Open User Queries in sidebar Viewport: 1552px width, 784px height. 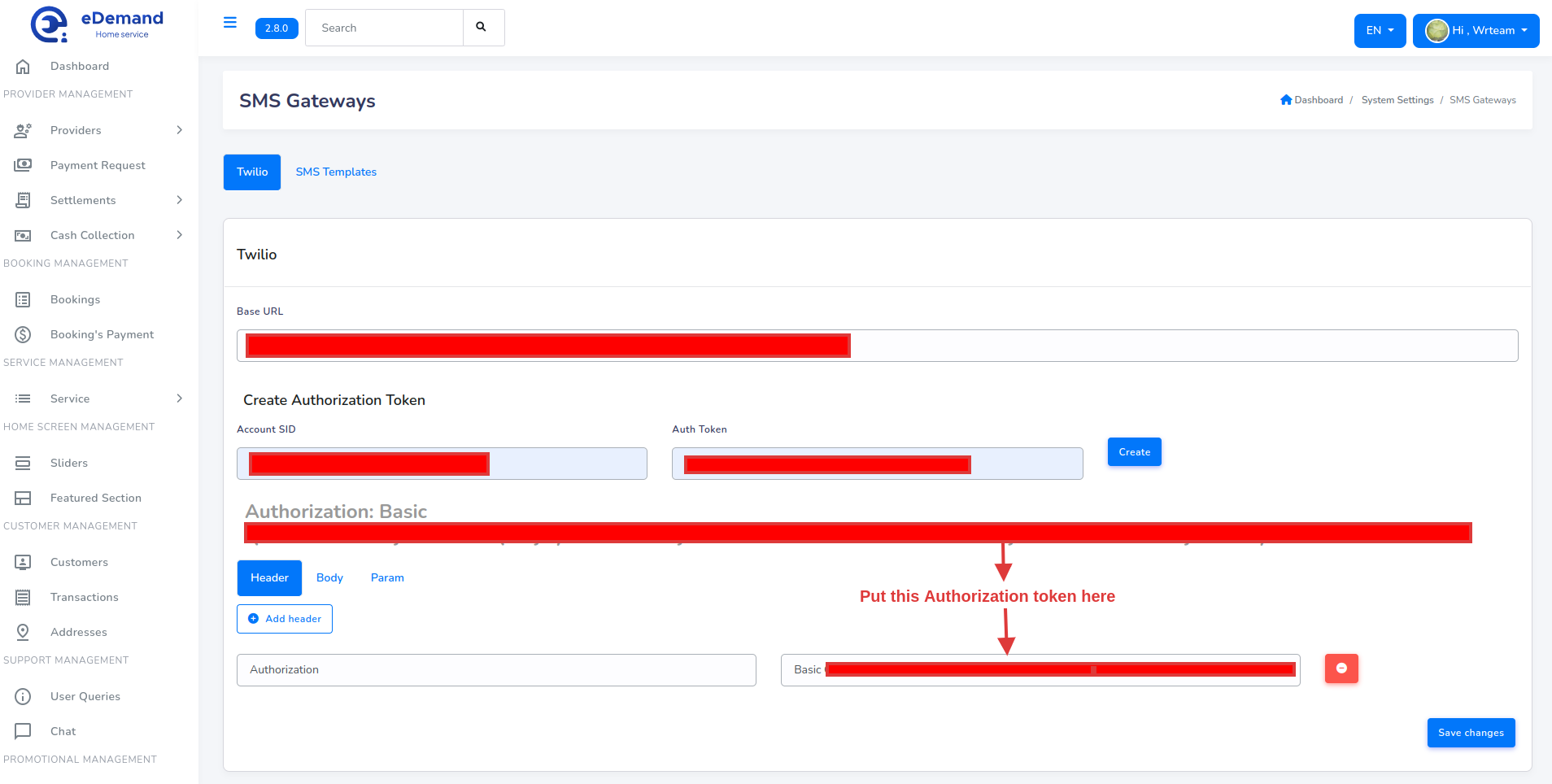point(85,696)
